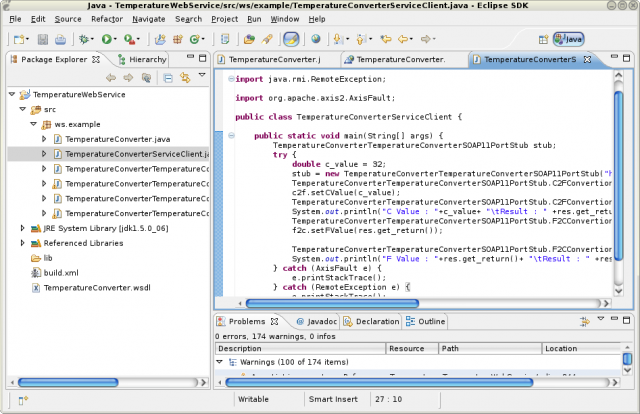The image size is (640, 414).
Task: Click Forward arrow in Package Explorer toolbar
Action: (x=128, y=78)
